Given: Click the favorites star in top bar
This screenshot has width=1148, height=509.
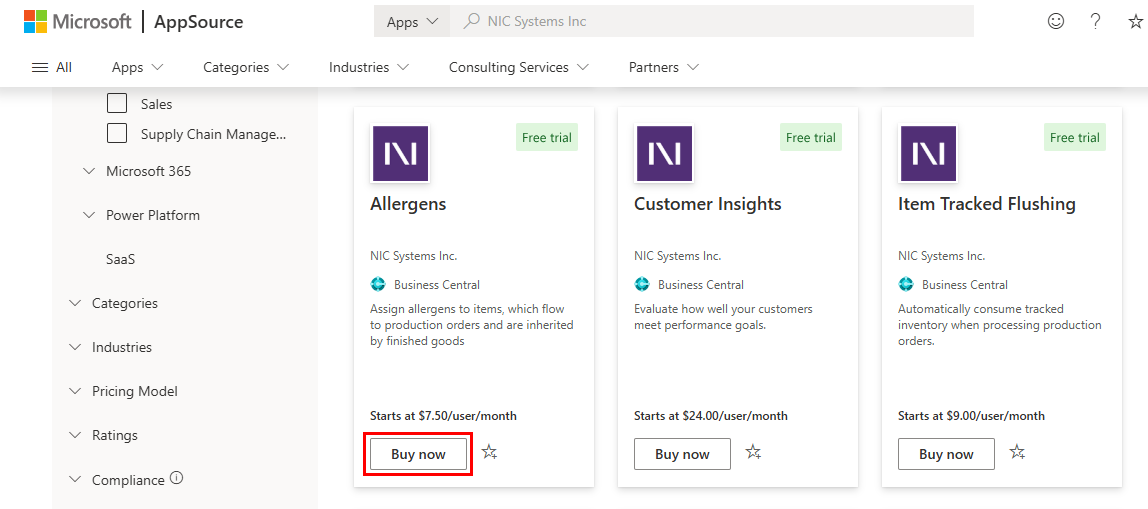Looking at the screenshot, I should pyautogui.click(x=1135, y=21).
